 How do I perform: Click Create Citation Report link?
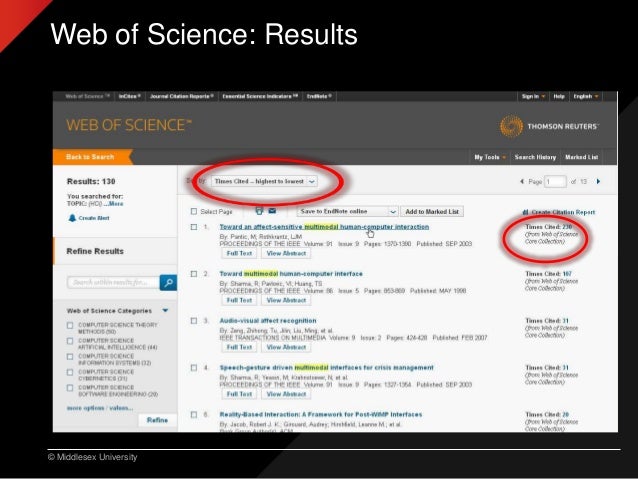pyautogui.click(x=559, y=212)
